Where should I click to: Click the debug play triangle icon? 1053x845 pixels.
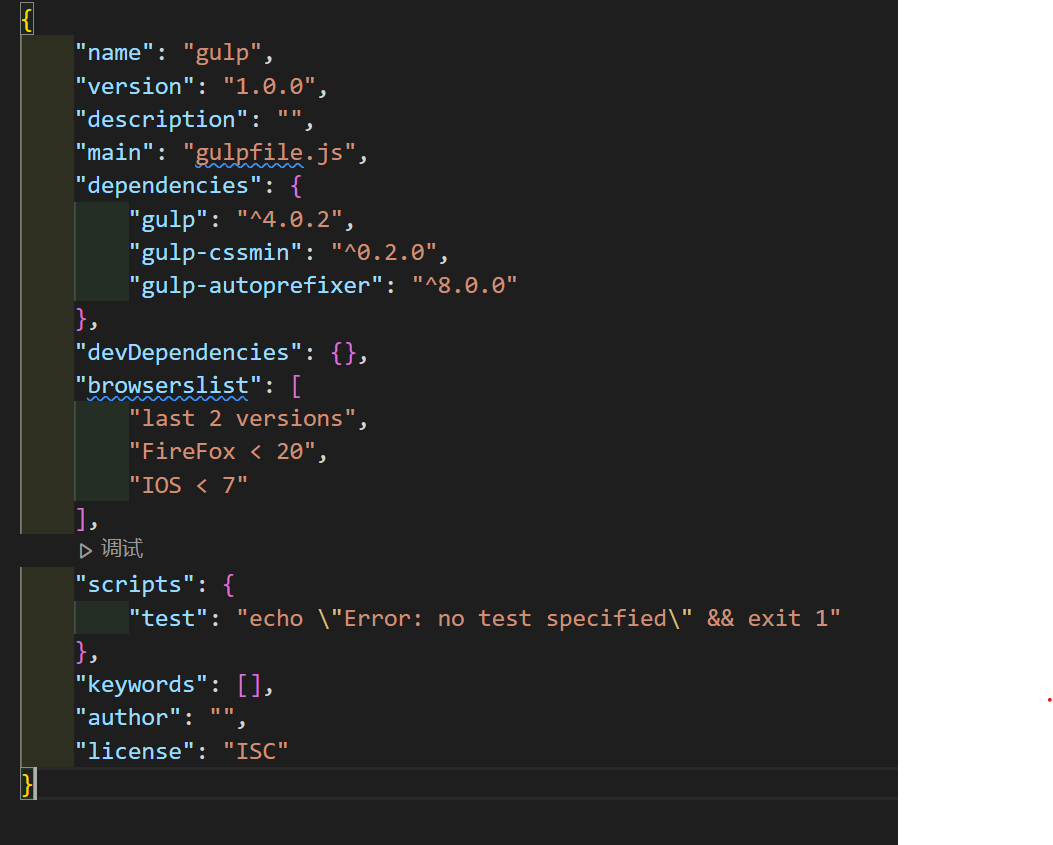point(85,551)
